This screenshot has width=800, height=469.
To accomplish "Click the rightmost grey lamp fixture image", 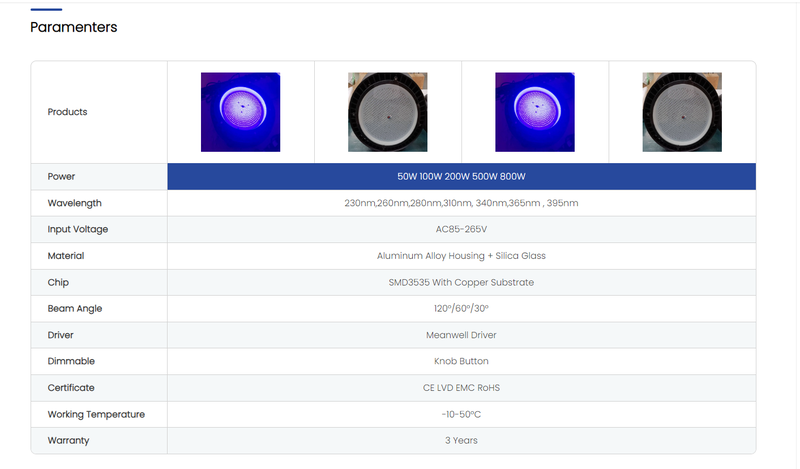I will 682,112.
